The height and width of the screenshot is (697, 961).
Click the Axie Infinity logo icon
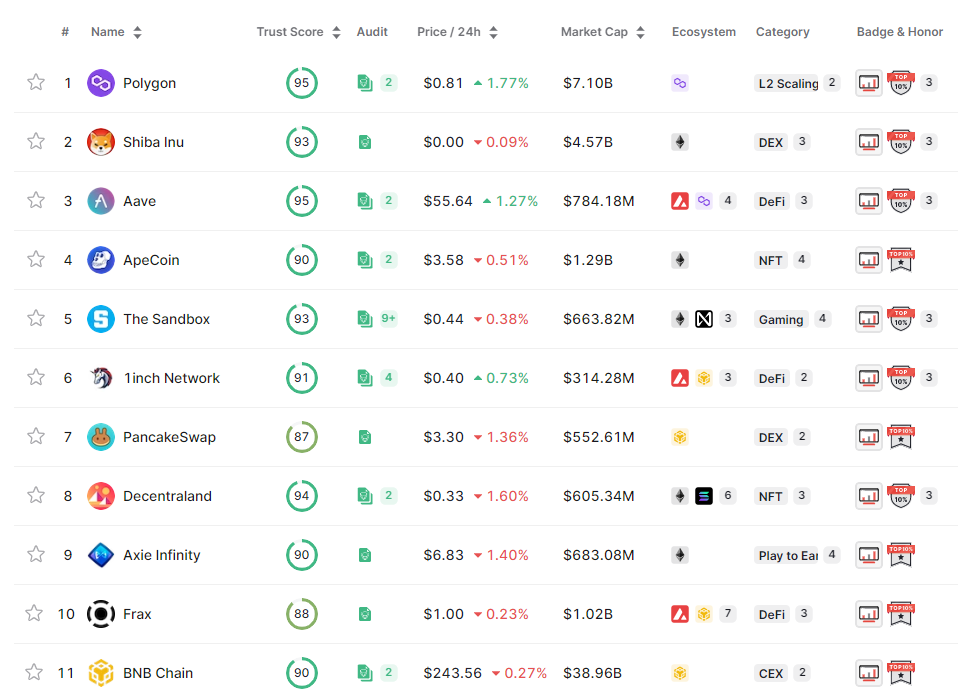[x=101, y=555]
